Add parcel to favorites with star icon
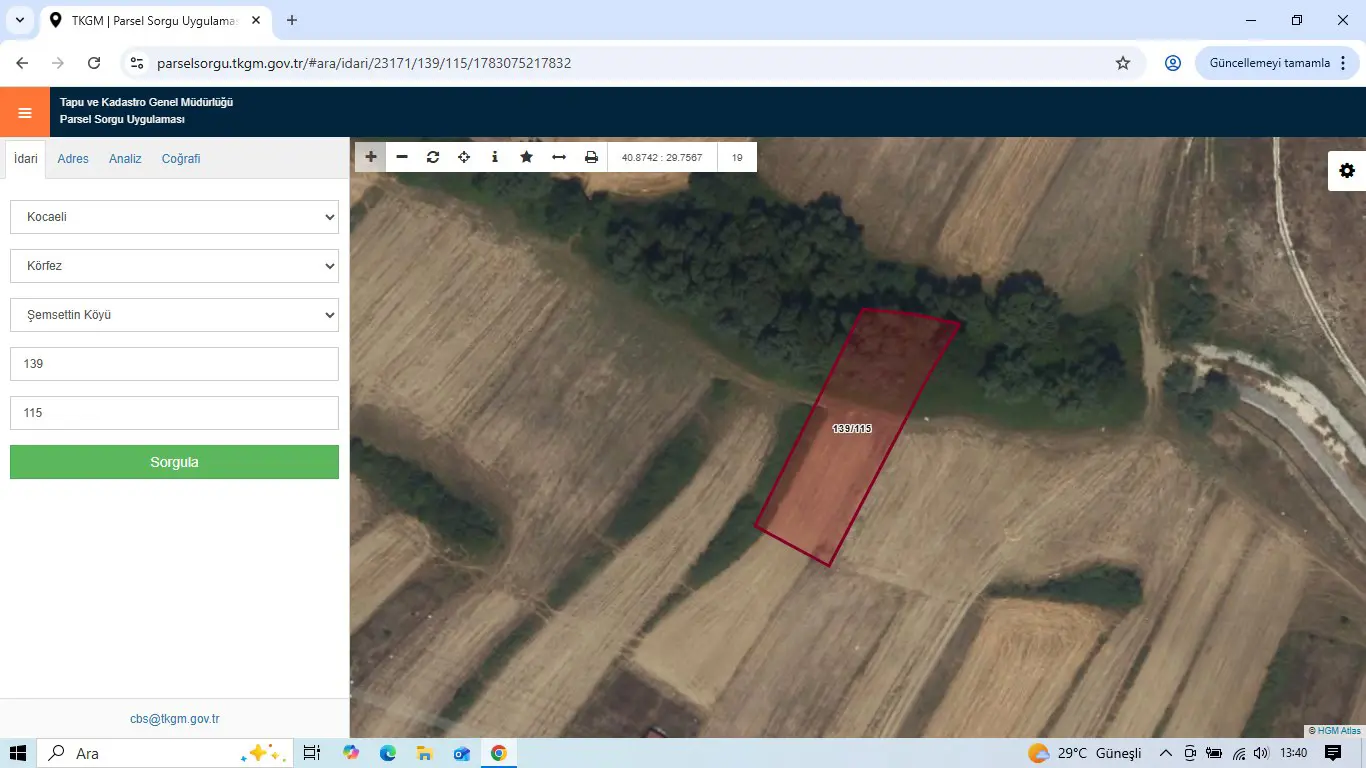1366x768 pixels. (x=526, y=157)
